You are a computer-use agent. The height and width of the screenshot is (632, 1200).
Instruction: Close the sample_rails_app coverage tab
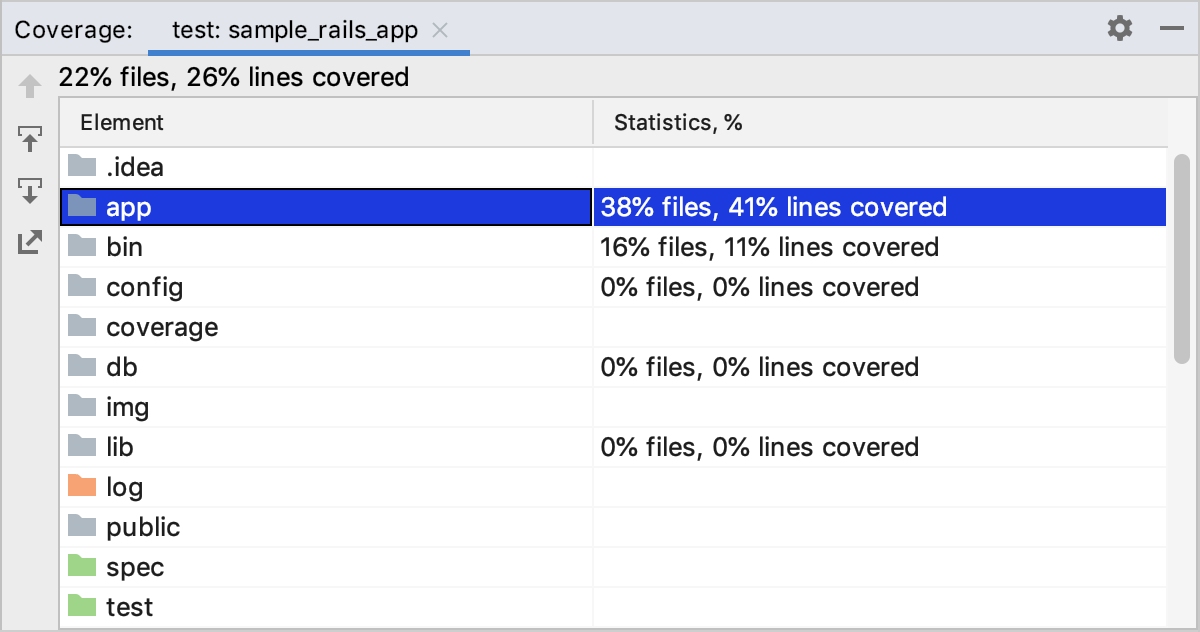tap(440, 30)
